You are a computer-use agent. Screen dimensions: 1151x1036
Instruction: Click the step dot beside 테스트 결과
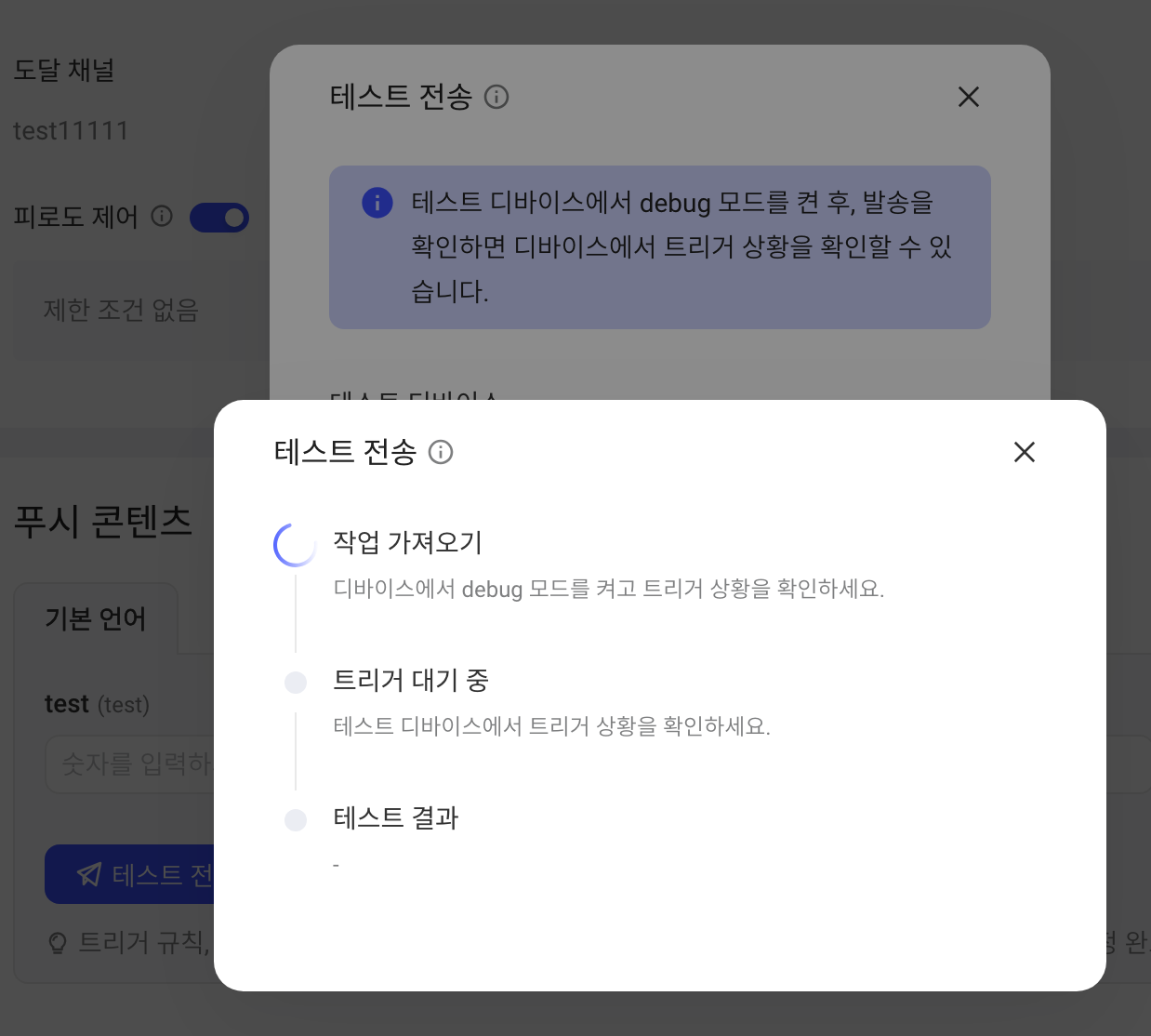[x=296, y=820]
